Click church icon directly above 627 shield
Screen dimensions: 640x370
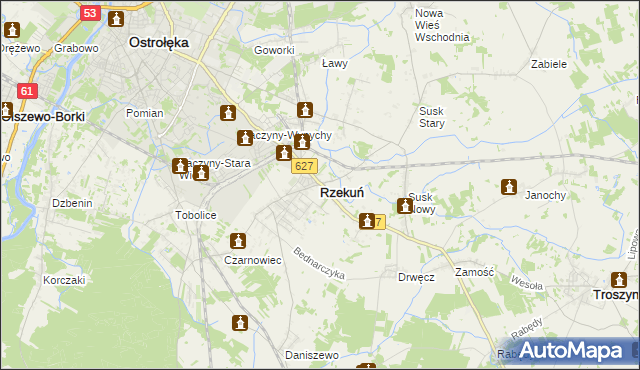302,142
